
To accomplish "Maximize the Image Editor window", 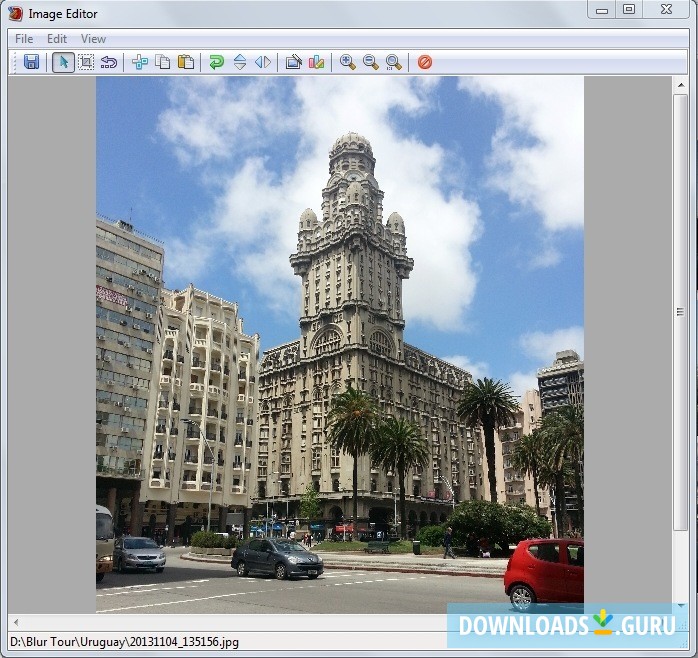I will point(629,10).
